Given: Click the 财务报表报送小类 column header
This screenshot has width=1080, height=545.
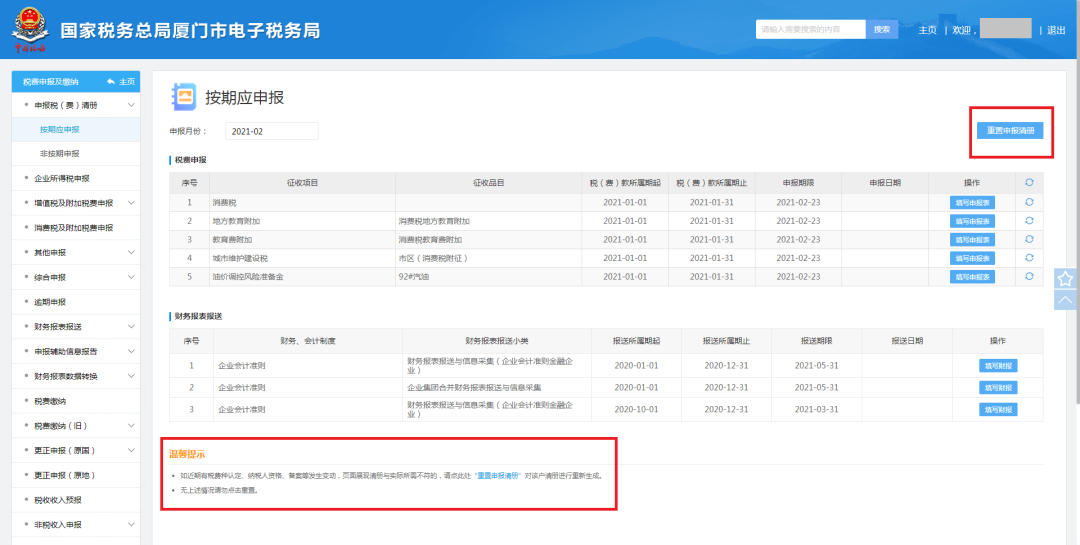Looking at the screenshot, I should [497, 340].
